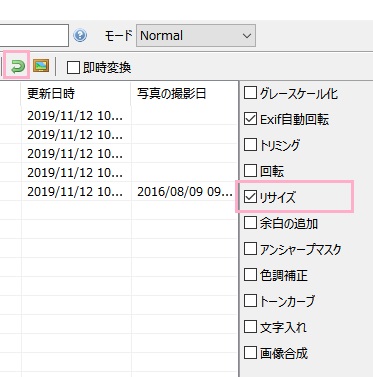Enable the 文字入れ checkbox
This screenshot has height=377, width=373.
click(250, 327)
